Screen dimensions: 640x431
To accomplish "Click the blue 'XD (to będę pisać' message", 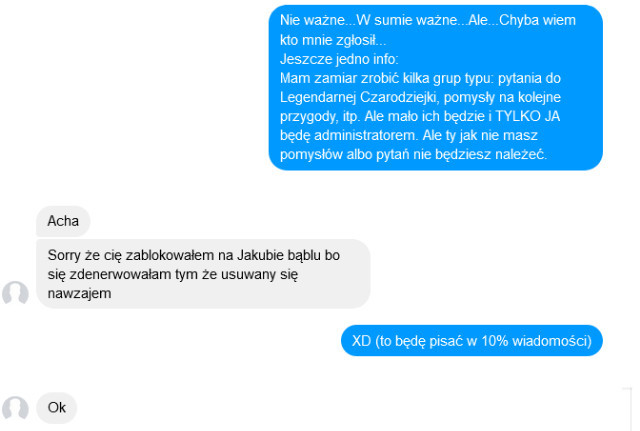I will (x=471, y=340).
